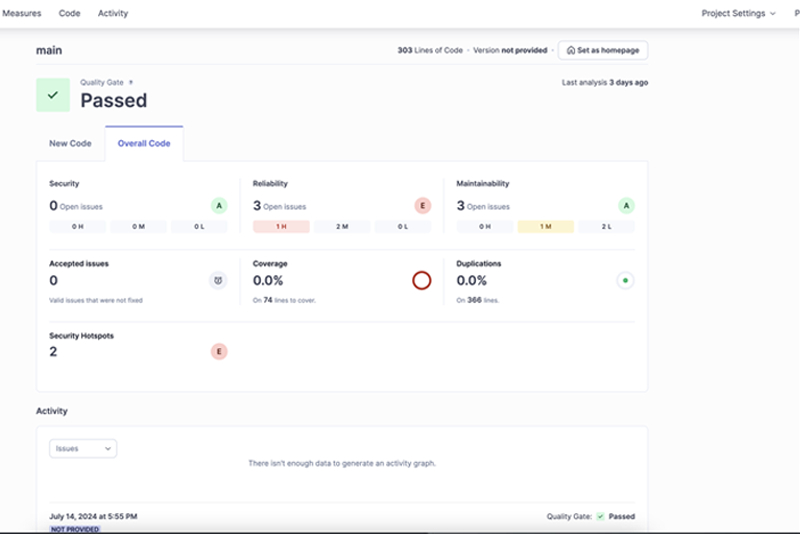Switch to the New Code tab

(x=70, y=144)
